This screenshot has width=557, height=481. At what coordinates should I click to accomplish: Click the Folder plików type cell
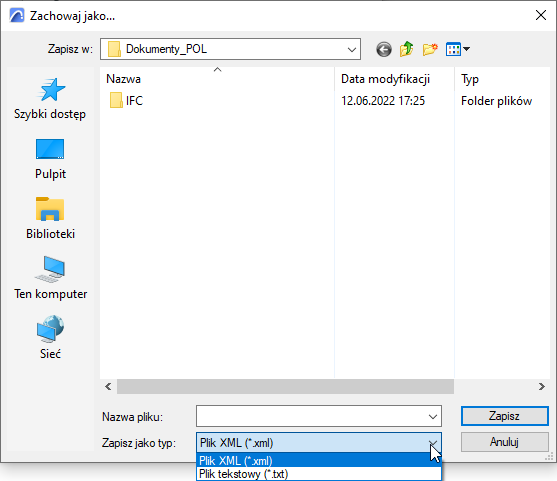pos(496,101)
